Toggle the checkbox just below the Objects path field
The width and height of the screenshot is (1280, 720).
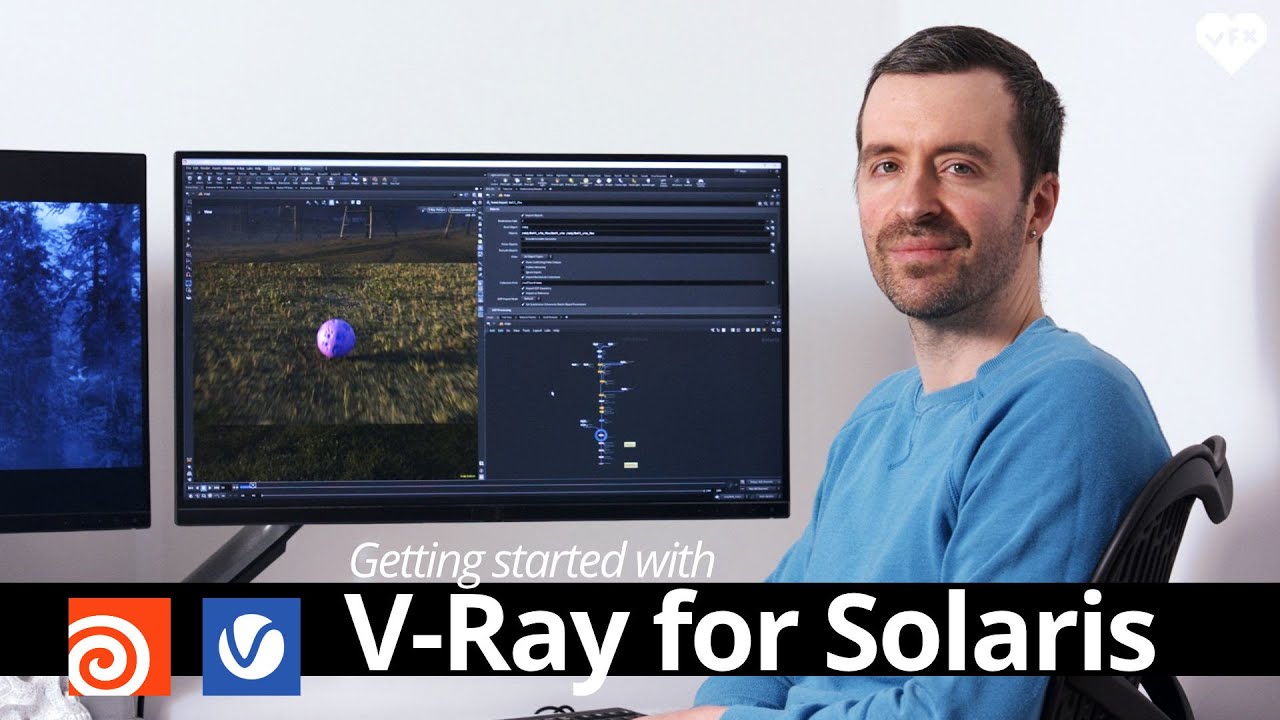click(x=522, y=239)
